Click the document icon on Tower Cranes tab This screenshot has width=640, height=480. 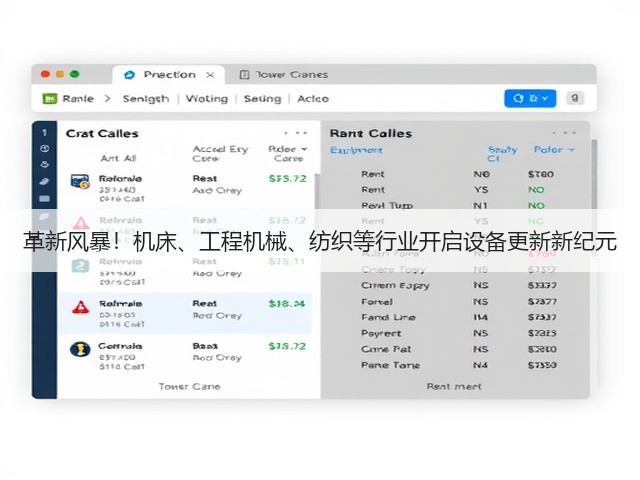244,75
